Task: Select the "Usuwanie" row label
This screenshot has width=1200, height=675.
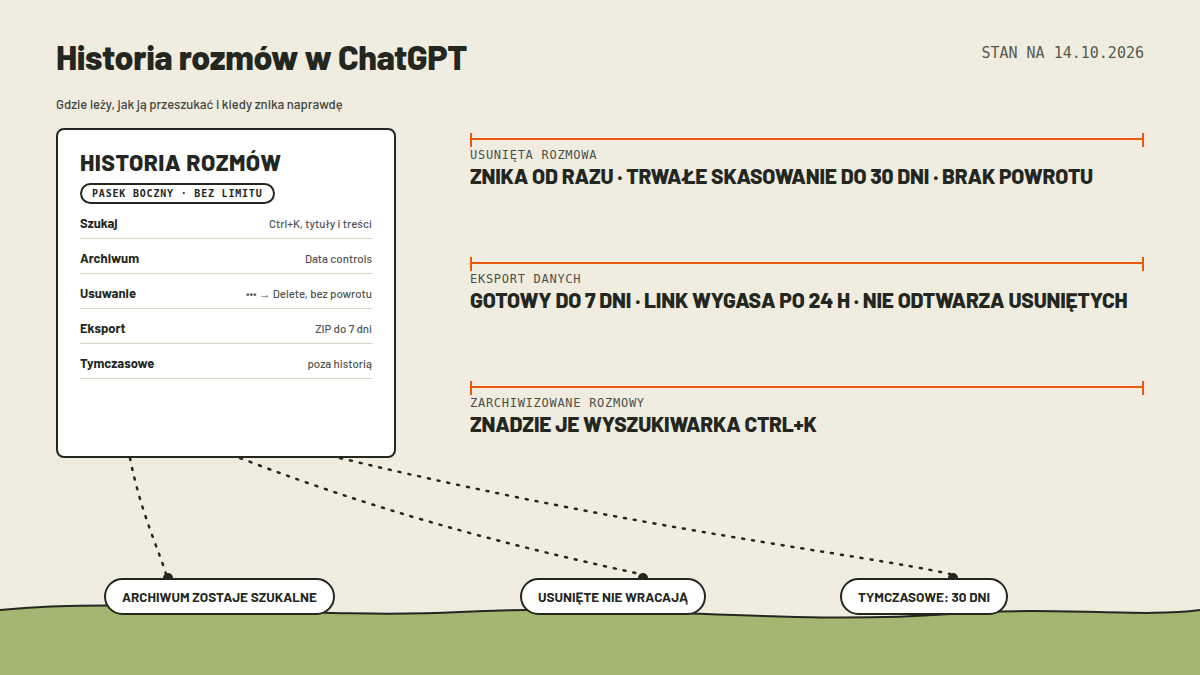Action: click(108, 294)
